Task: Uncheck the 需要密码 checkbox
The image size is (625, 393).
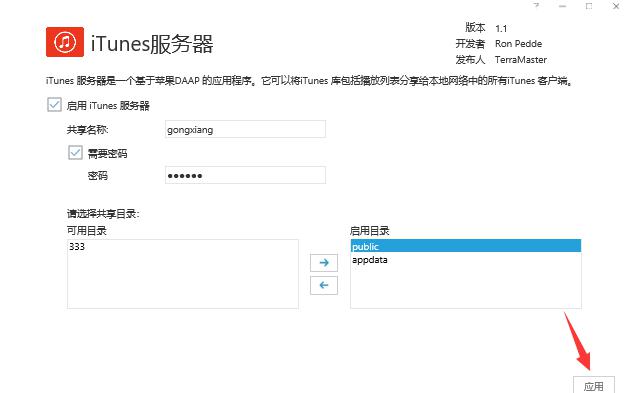Action: point(75,153)
